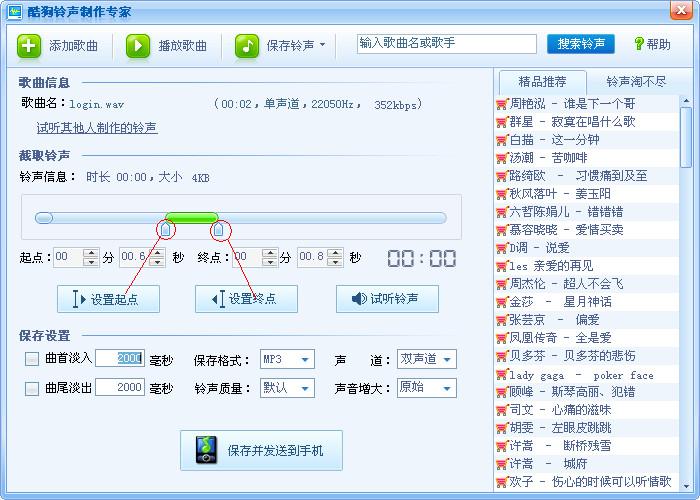
Task: Click the cart icon beside 顾峰 - 斯琴高丽、犯错
Action: coord(502,393)
